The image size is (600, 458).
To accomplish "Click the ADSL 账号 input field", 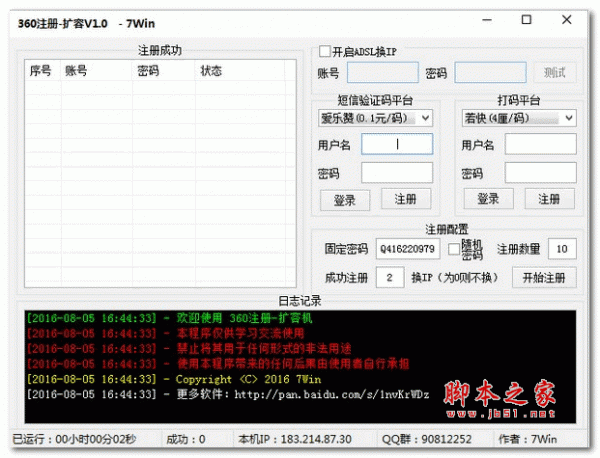I will (x=383, y=72).
